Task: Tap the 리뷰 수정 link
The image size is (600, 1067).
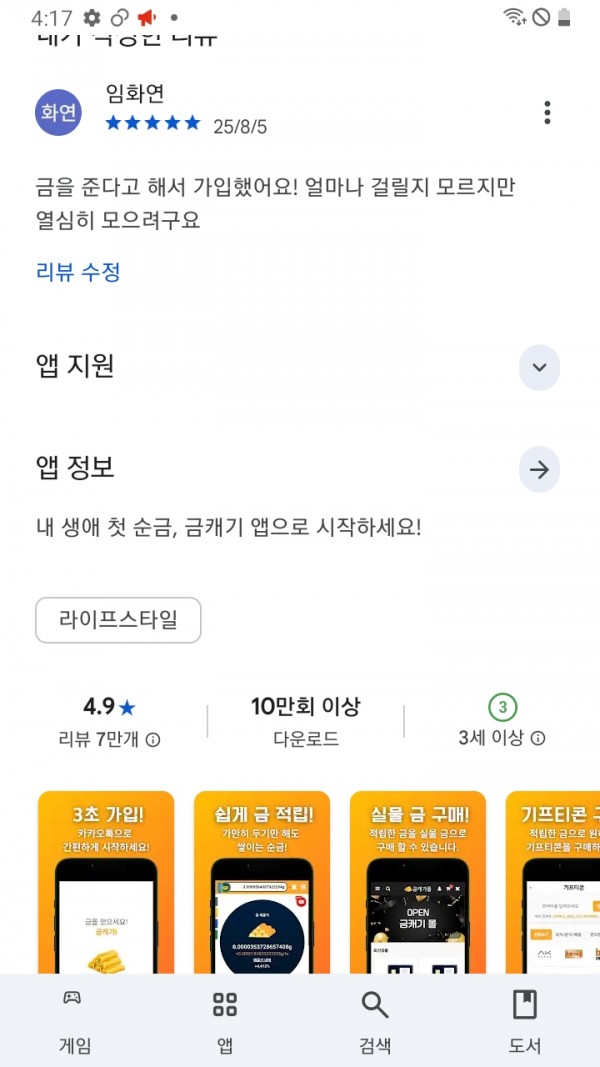Action: pyautogui.click(x=78, y=273)
